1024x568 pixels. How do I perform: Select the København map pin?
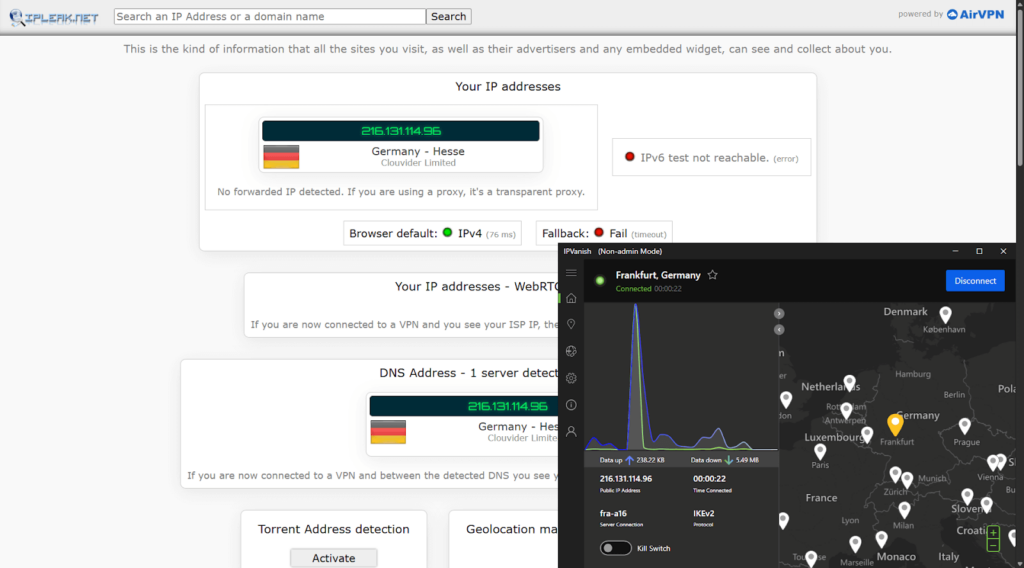coord(945,314)
